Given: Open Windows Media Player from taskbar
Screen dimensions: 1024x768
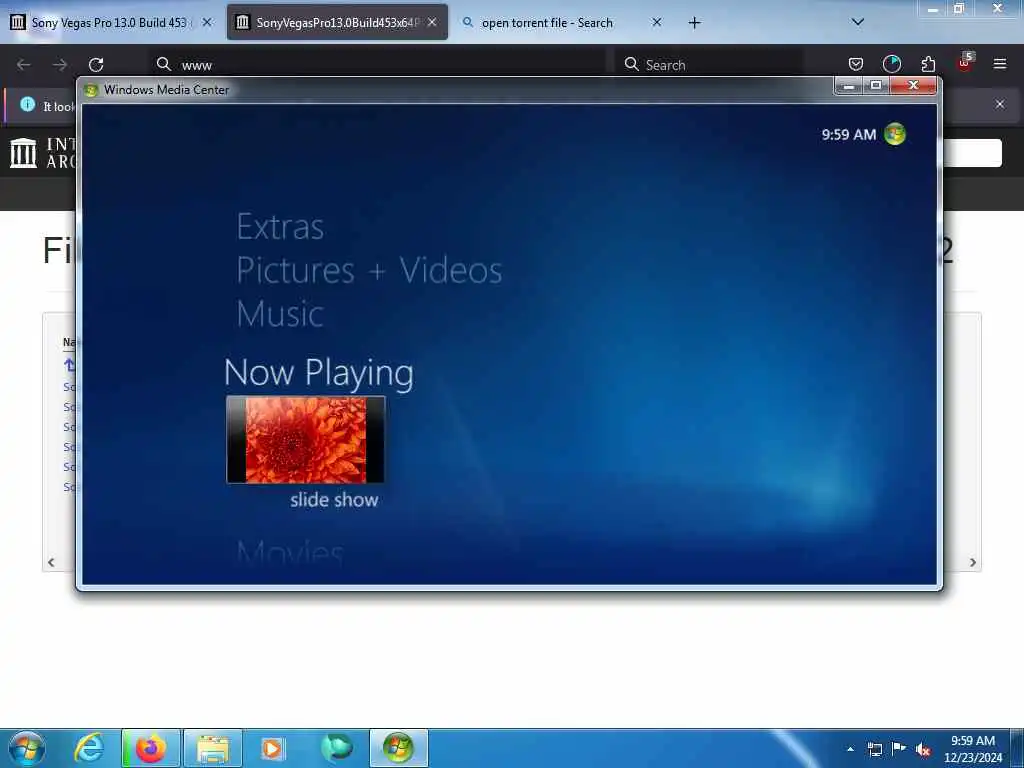Looking at the screenshot, I should 273,748.
